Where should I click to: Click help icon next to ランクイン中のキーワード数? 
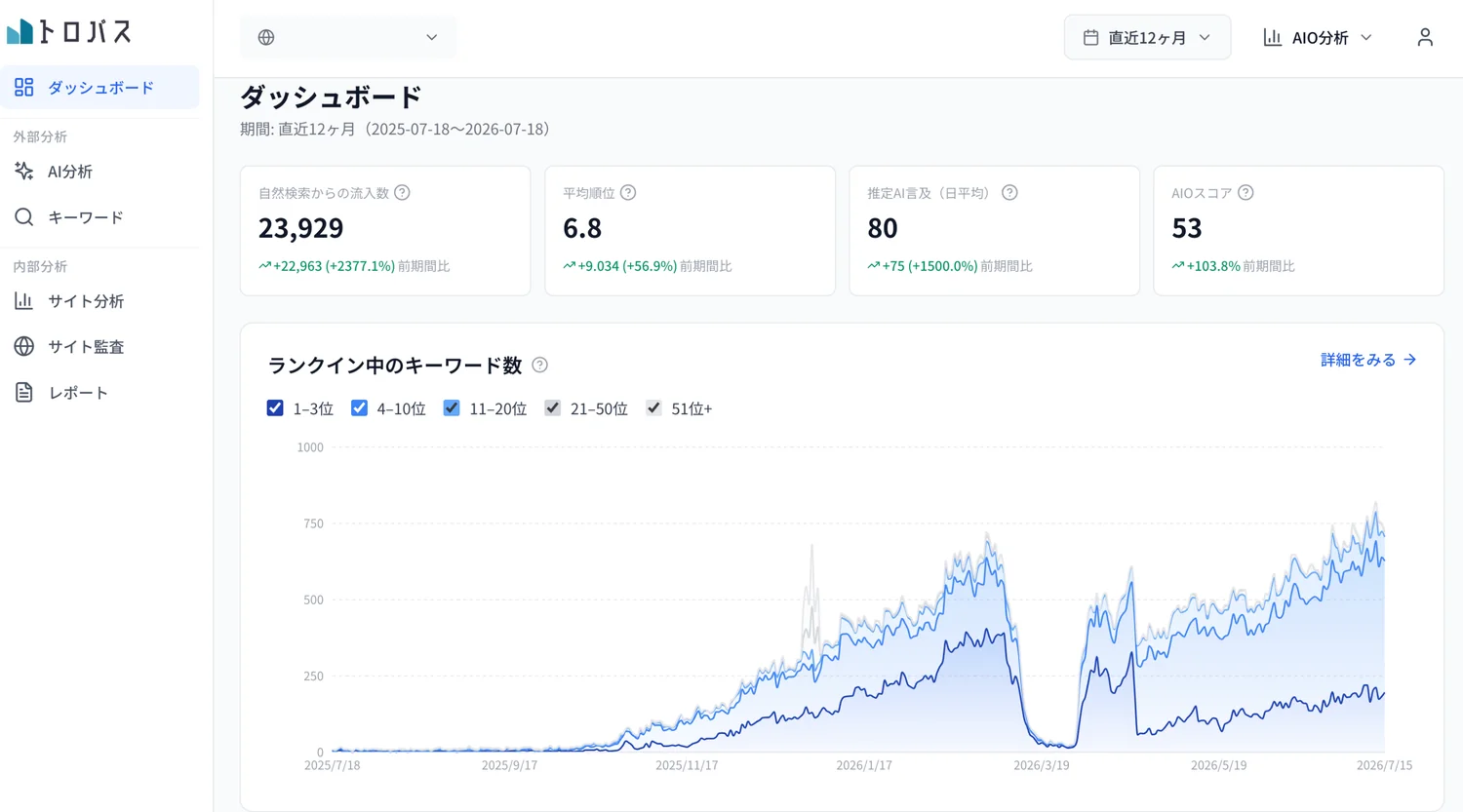(539, 366)
